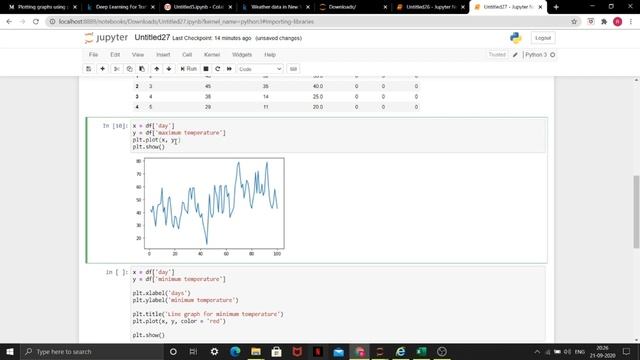Open the Mail app on the taskbar
Viewport: 640px width, 360px height.
338,351
